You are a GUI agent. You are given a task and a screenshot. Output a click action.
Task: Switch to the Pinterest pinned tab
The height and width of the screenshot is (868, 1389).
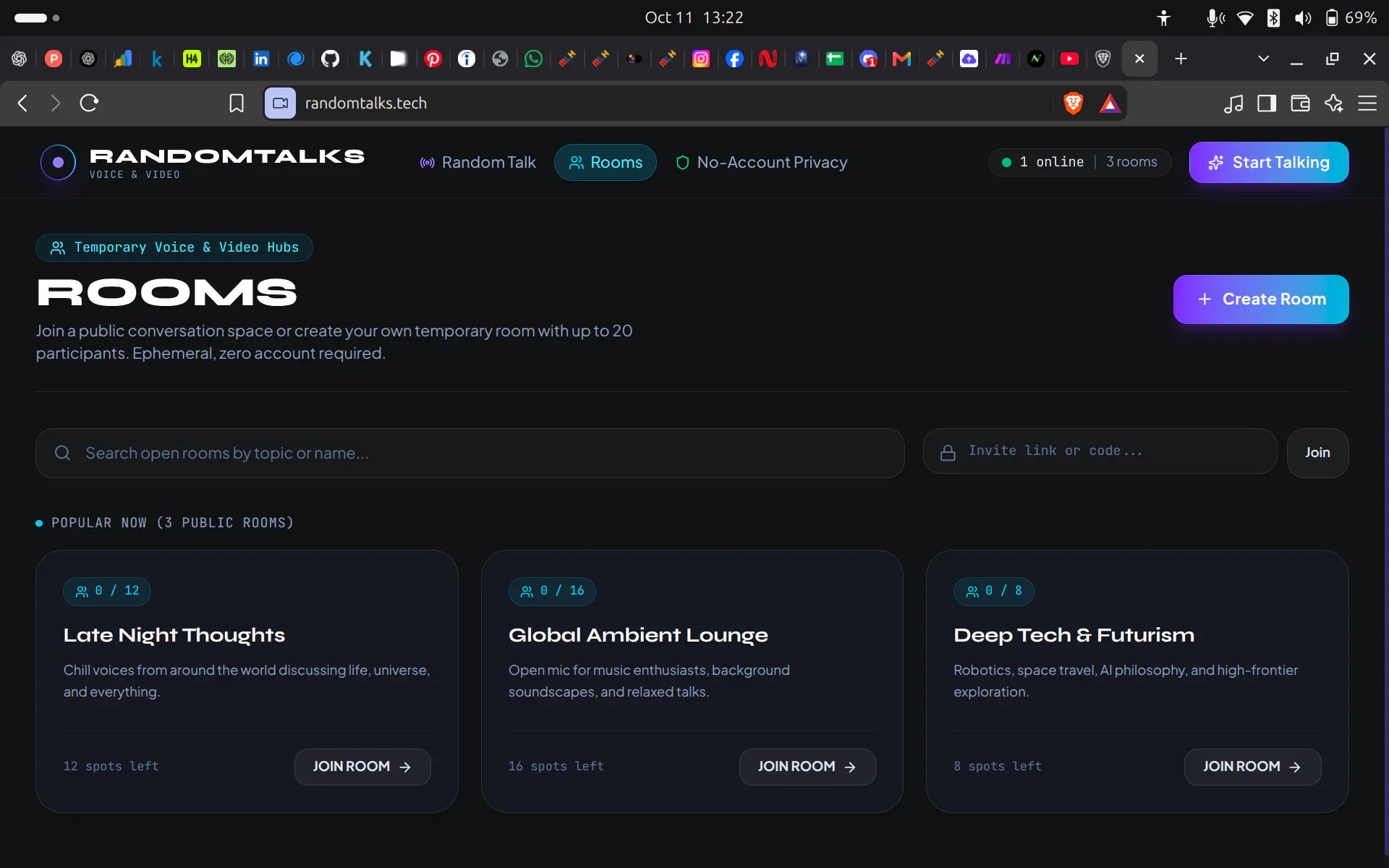(x=433, y=59)
